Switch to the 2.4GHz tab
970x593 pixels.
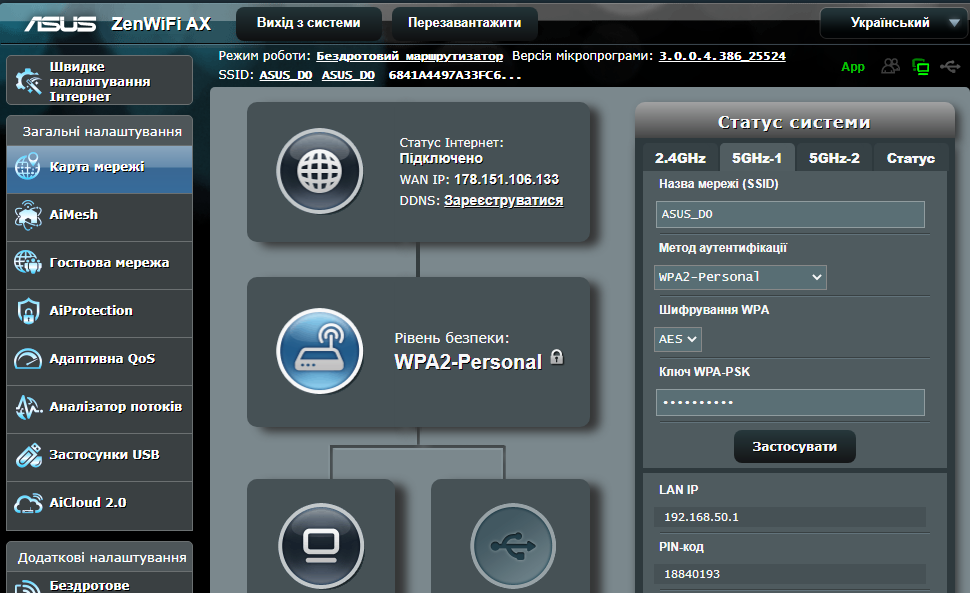(680, 158)
